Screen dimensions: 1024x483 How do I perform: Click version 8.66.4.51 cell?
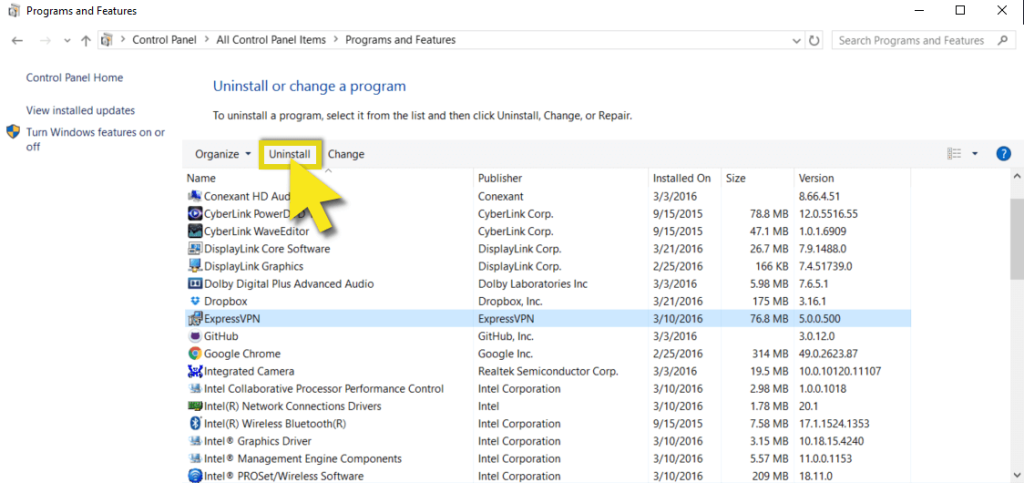819,196
